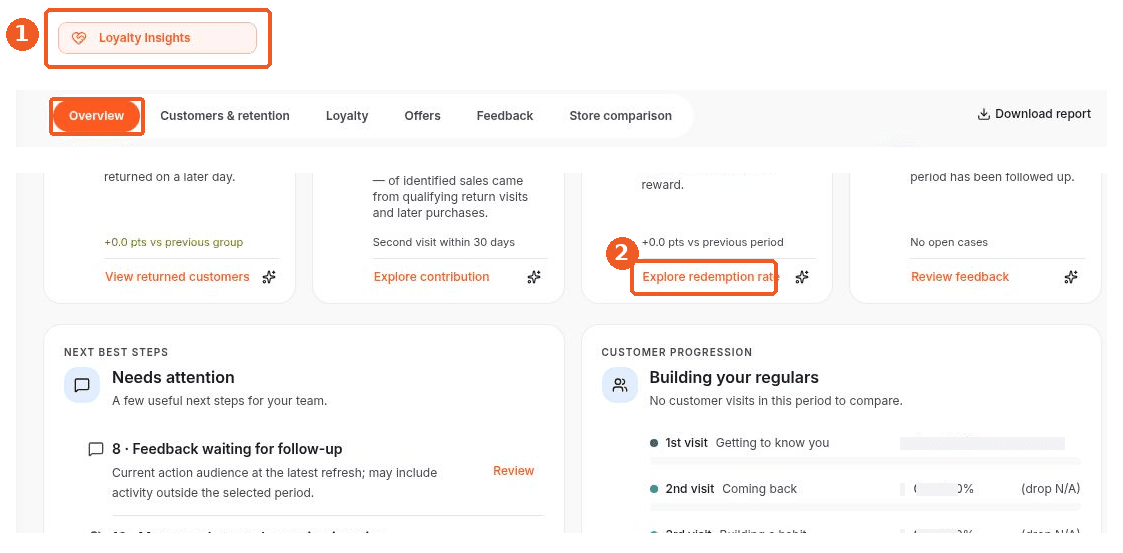Open the Loyalty Insights button
Screen dimensions: 1123x553
[157, 38]
